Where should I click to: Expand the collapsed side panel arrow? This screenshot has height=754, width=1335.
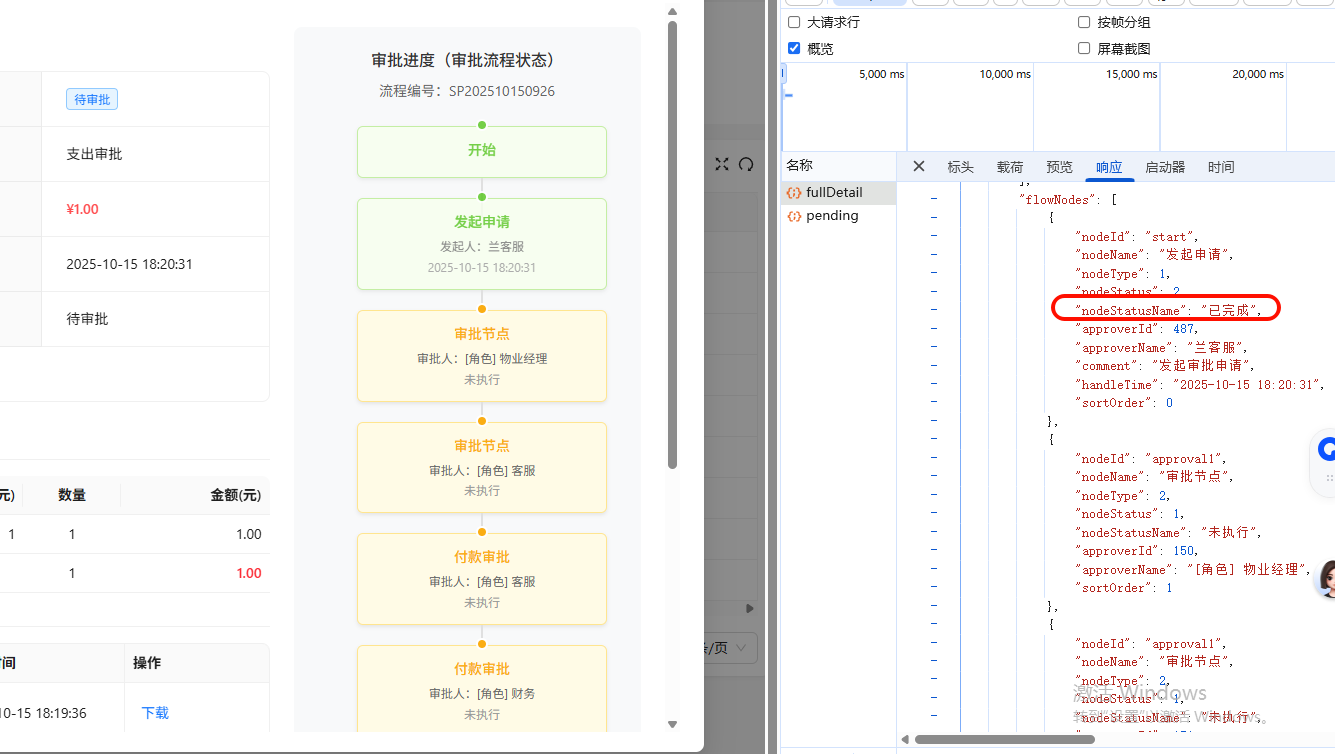748,608
